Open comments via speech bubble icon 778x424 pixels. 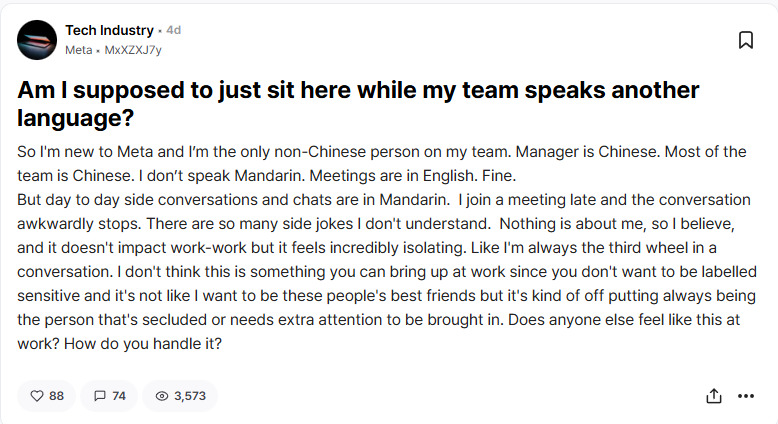pos(99,396)
